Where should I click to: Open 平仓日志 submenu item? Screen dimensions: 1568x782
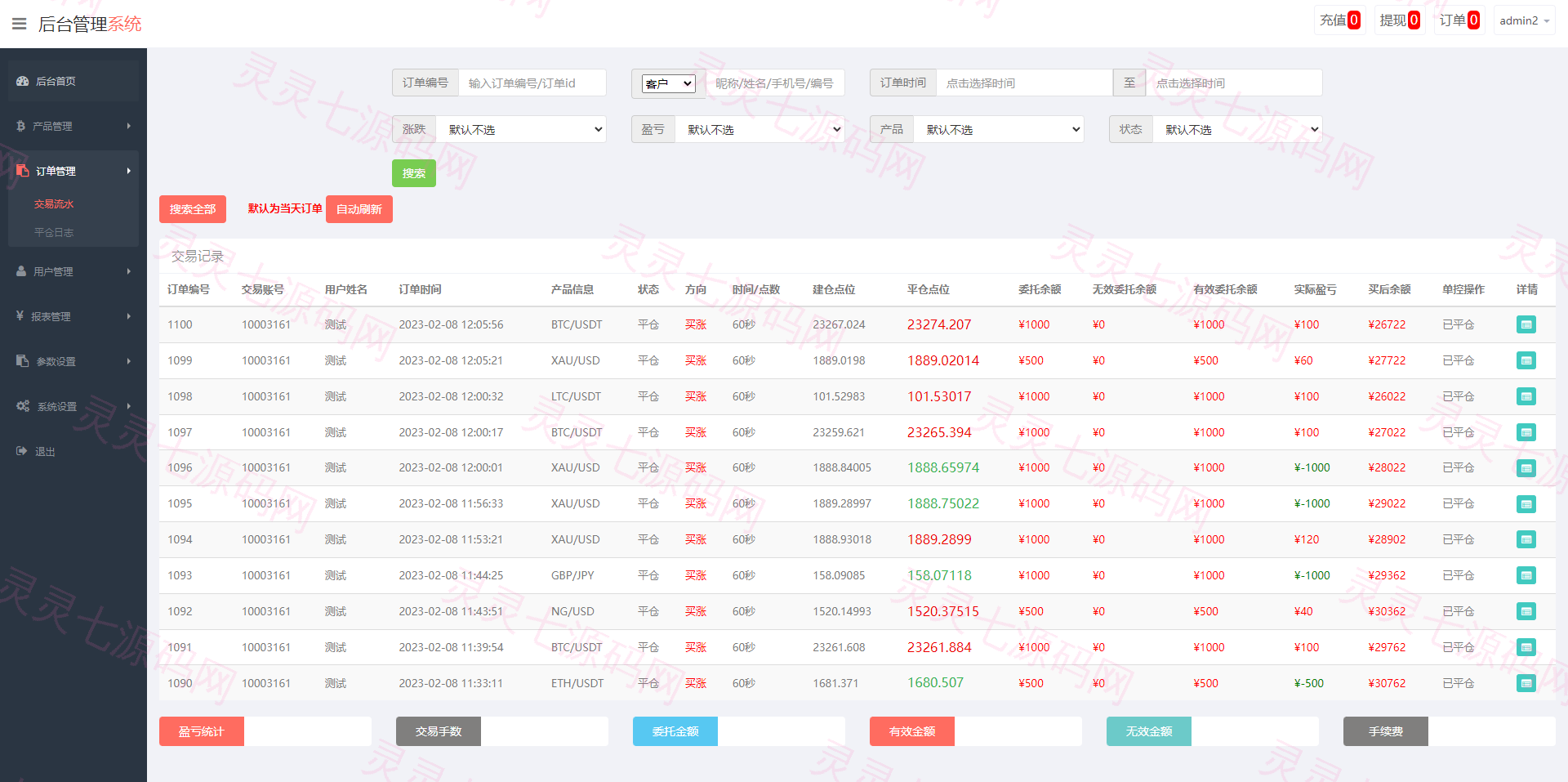pyautogui.click(x=54, y=233)
